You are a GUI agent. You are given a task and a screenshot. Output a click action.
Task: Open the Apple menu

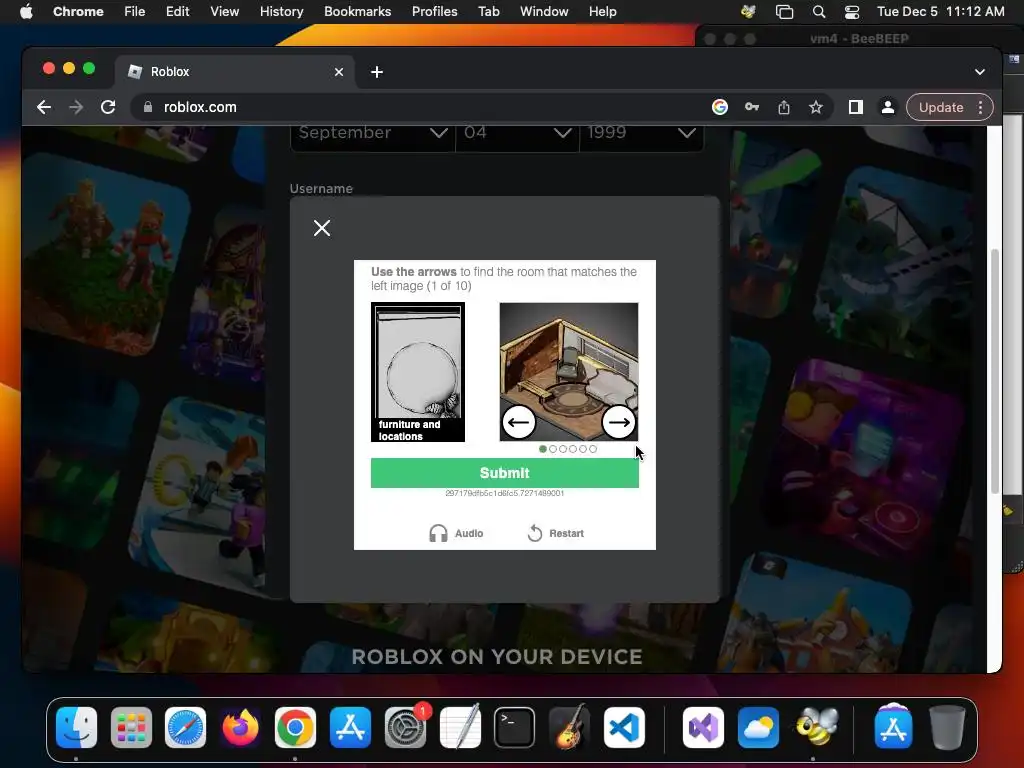tap(26, 11)
